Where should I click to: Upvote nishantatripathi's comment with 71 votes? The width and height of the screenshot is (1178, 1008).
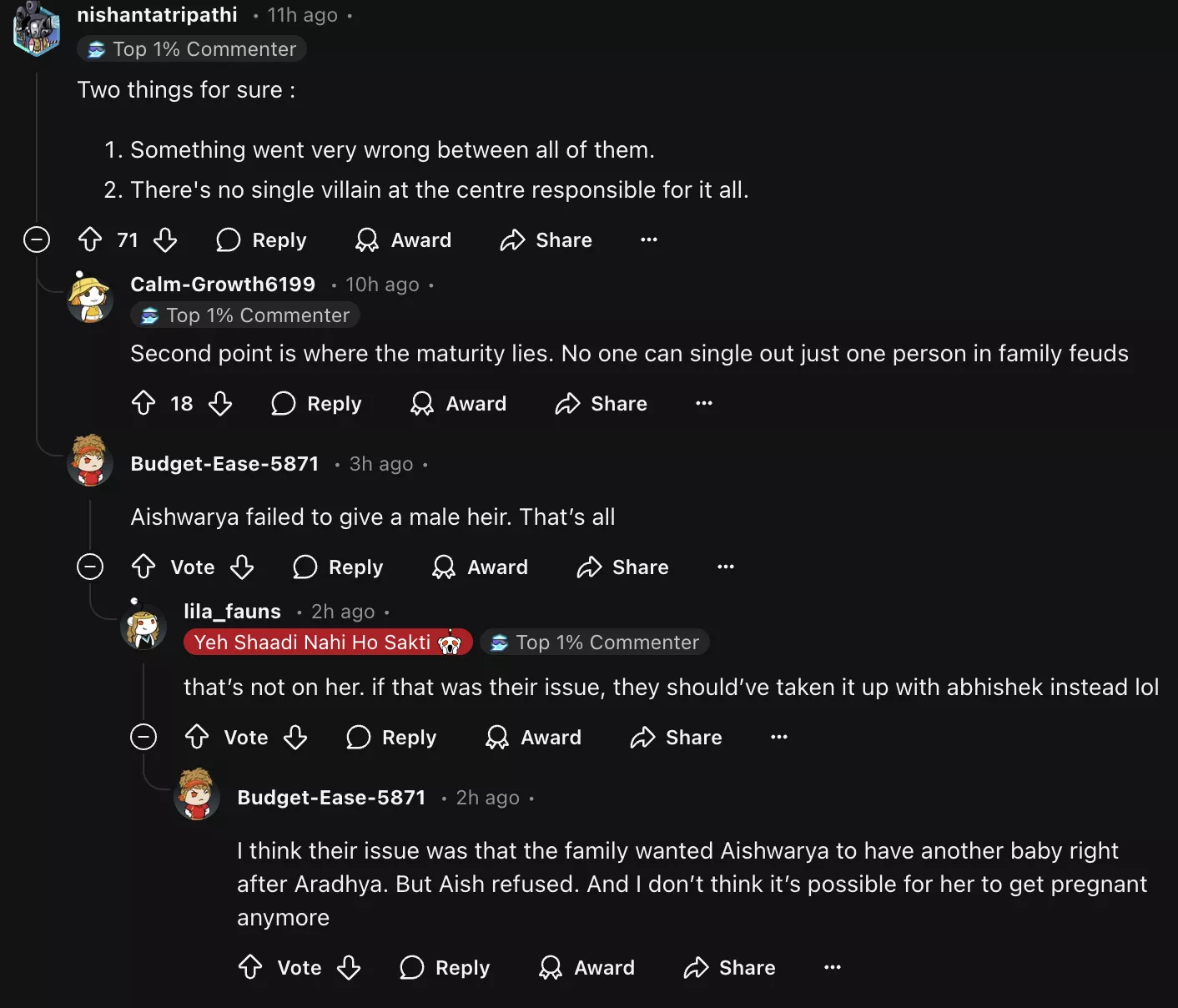pos(90,240)
